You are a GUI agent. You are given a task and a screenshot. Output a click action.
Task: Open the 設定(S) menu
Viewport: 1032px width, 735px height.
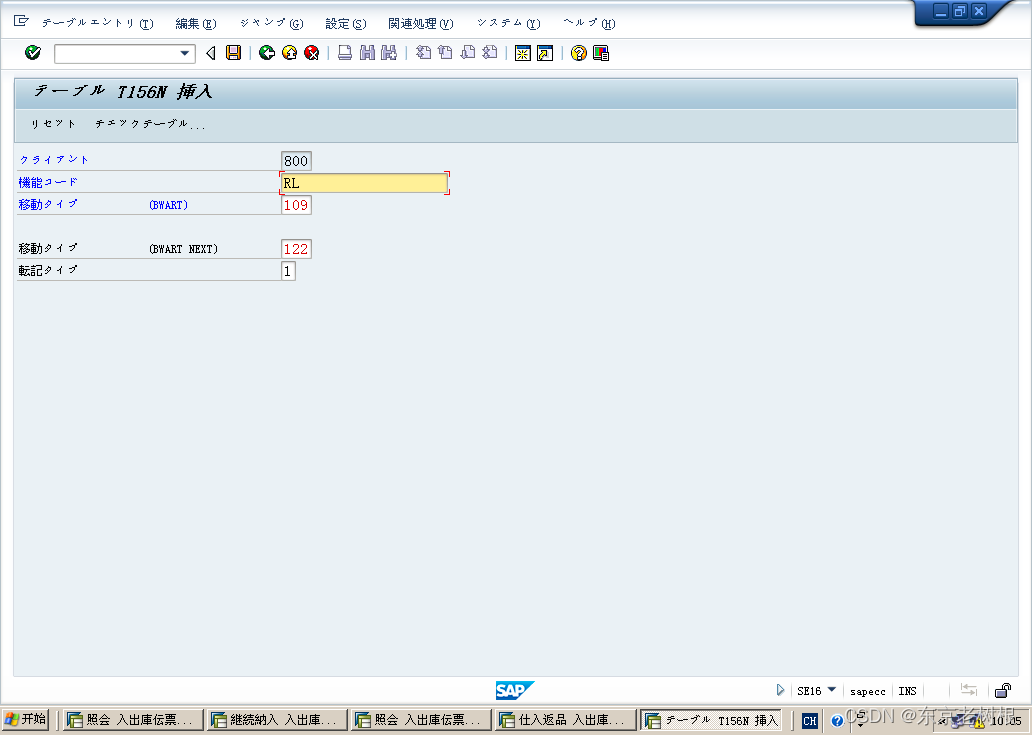[x=346, y=24]
